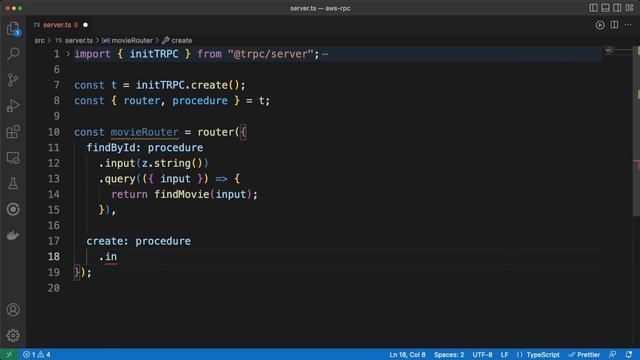Open the Docker whale view
This screenshot has width=640, height=360.
tap(13, 236)
